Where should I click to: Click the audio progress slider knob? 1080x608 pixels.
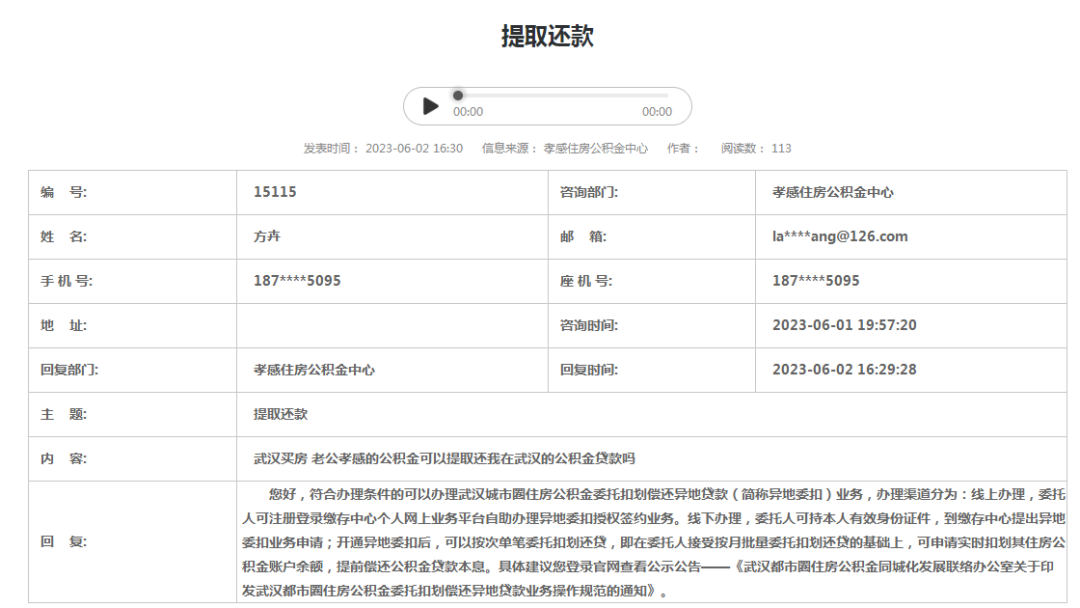458,96
